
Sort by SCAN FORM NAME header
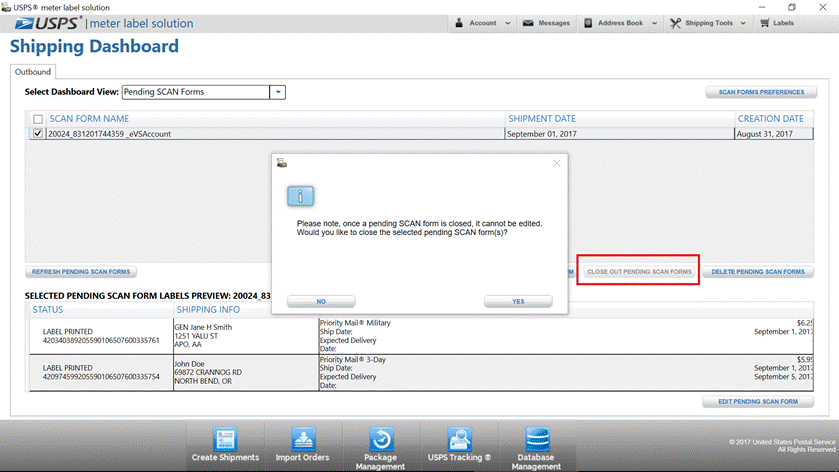89,119
